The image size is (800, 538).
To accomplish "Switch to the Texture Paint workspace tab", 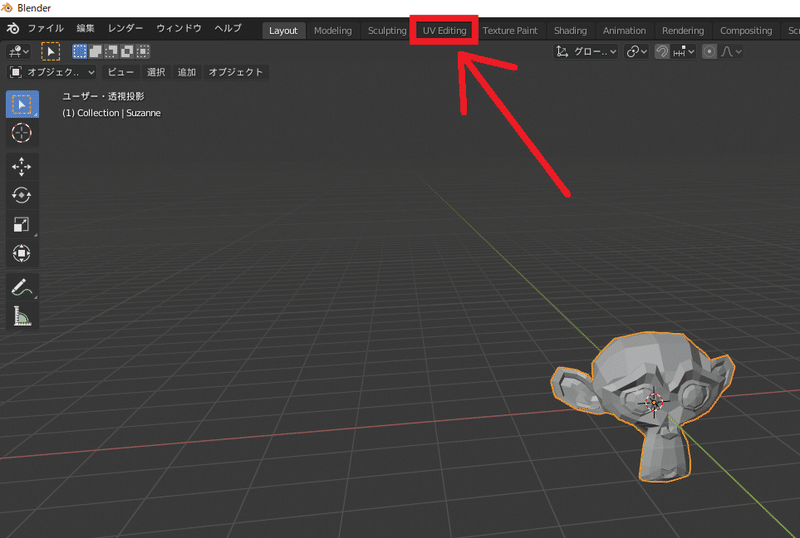I will click(x=510, y=31).
